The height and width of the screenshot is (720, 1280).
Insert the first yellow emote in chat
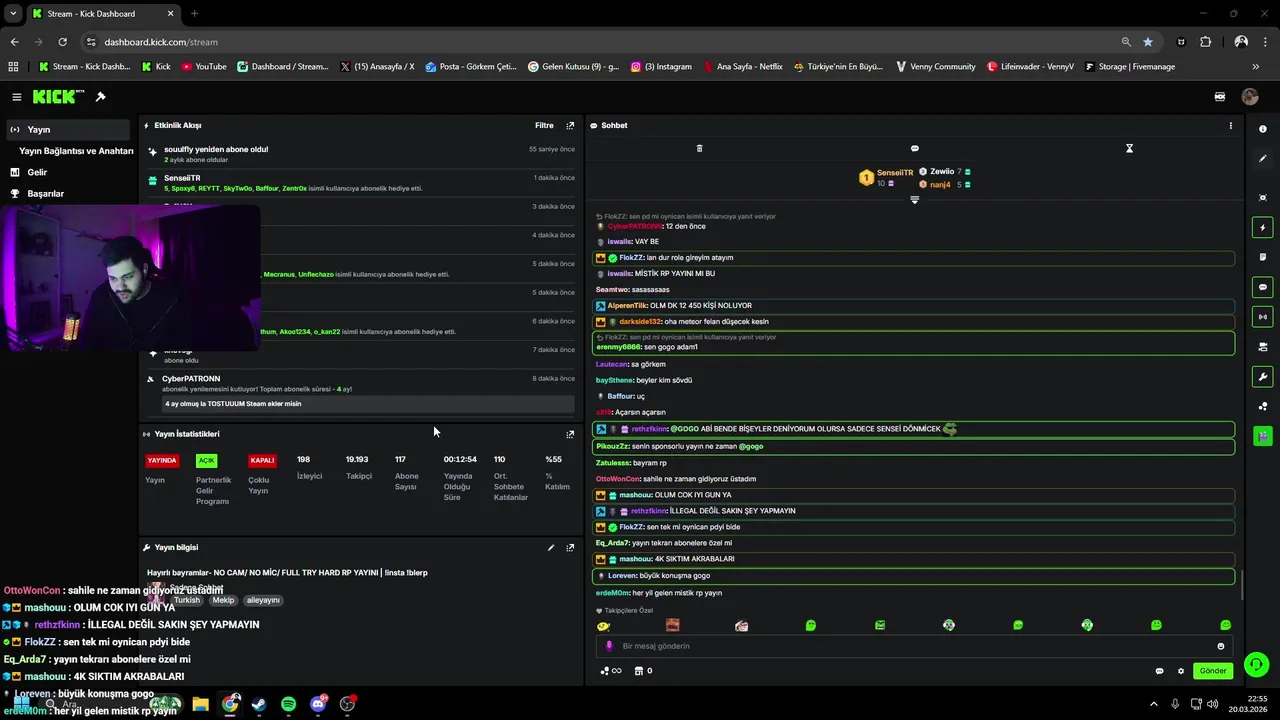pos(603,626)
